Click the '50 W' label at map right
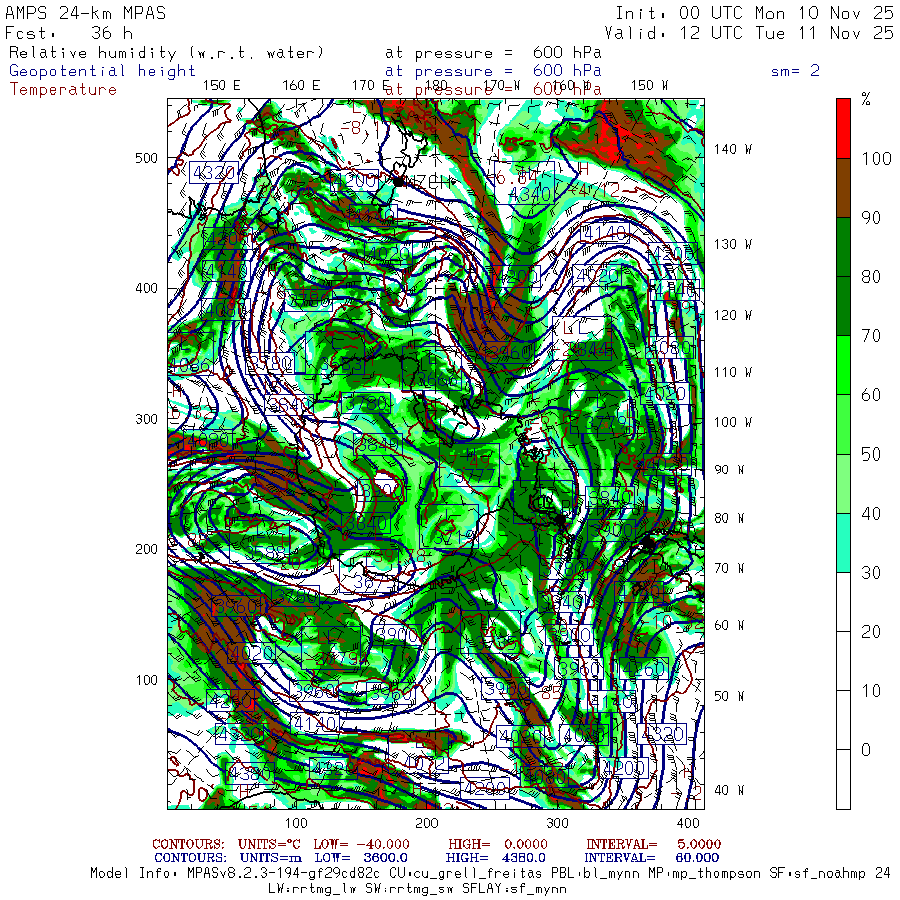This screenshot has width=900, height=900. (x=729, y=697)
